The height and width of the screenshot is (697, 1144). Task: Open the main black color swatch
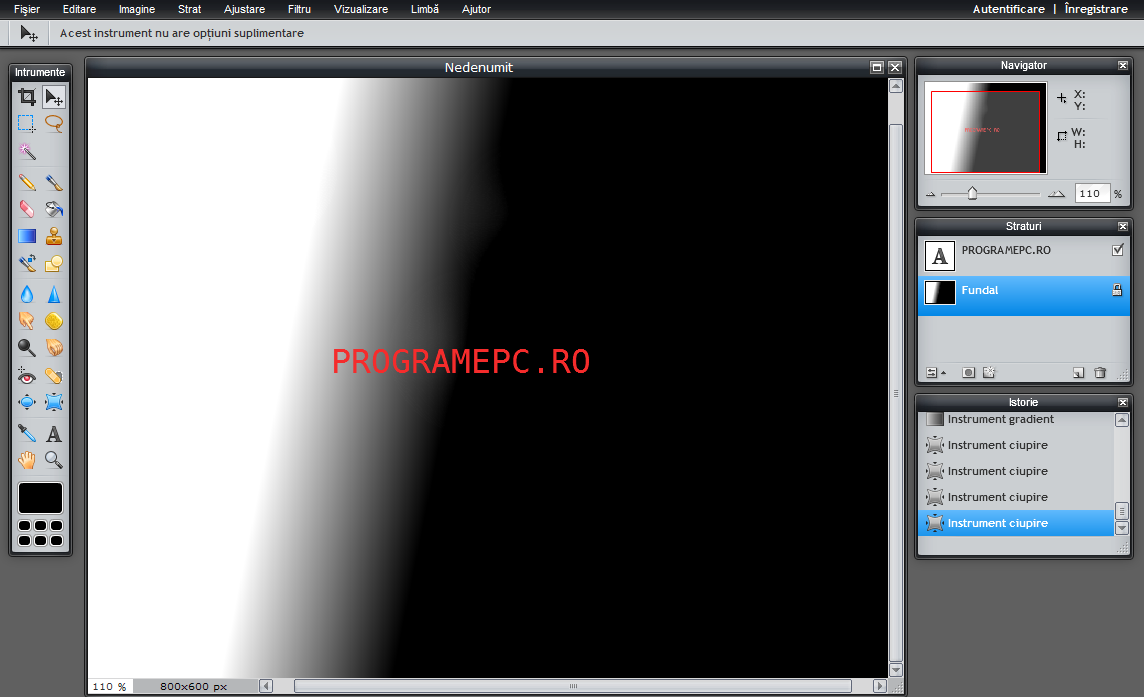(x=41, y=498)
